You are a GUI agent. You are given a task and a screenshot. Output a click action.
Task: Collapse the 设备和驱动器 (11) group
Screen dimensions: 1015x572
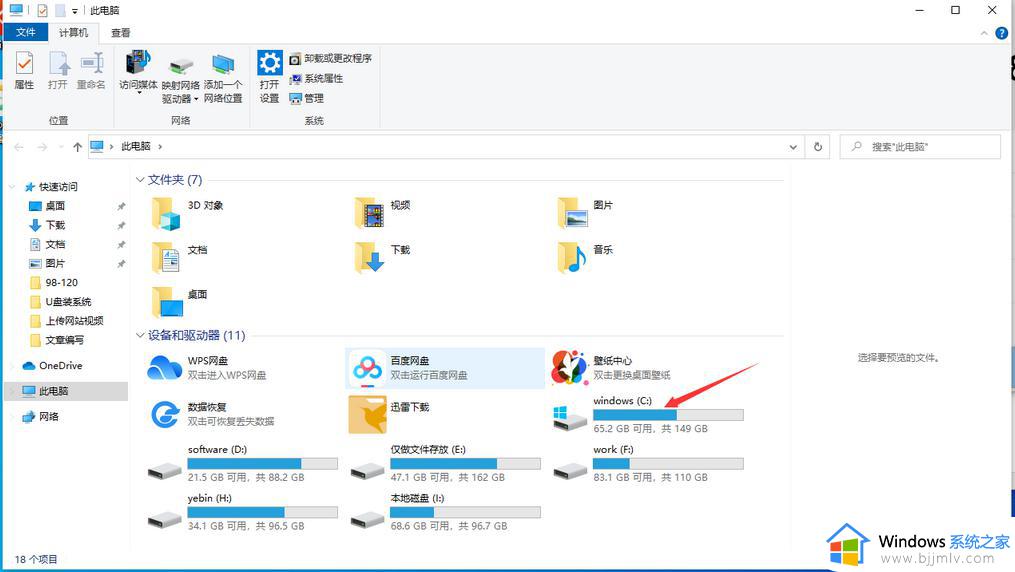coord(140,335)
